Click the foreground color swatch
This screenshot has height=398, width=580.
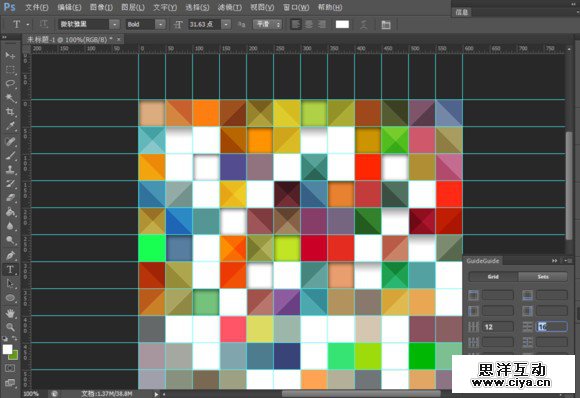click(x=7, y=349)
